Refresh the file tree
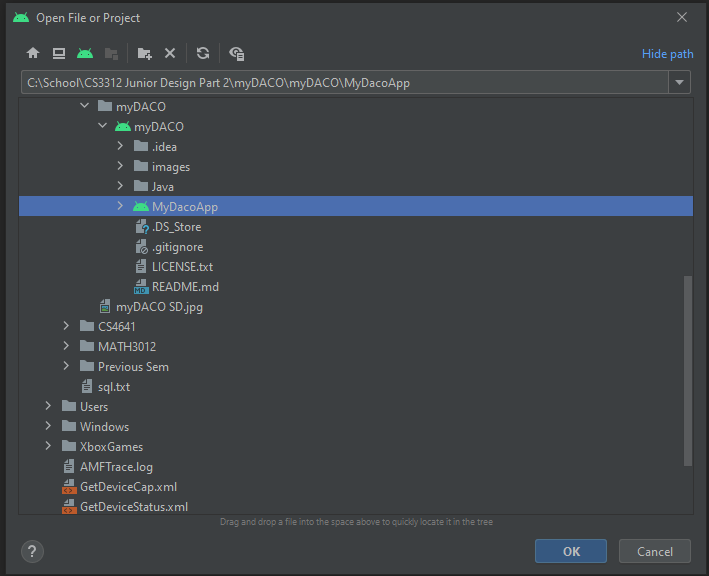 (203, 53)
